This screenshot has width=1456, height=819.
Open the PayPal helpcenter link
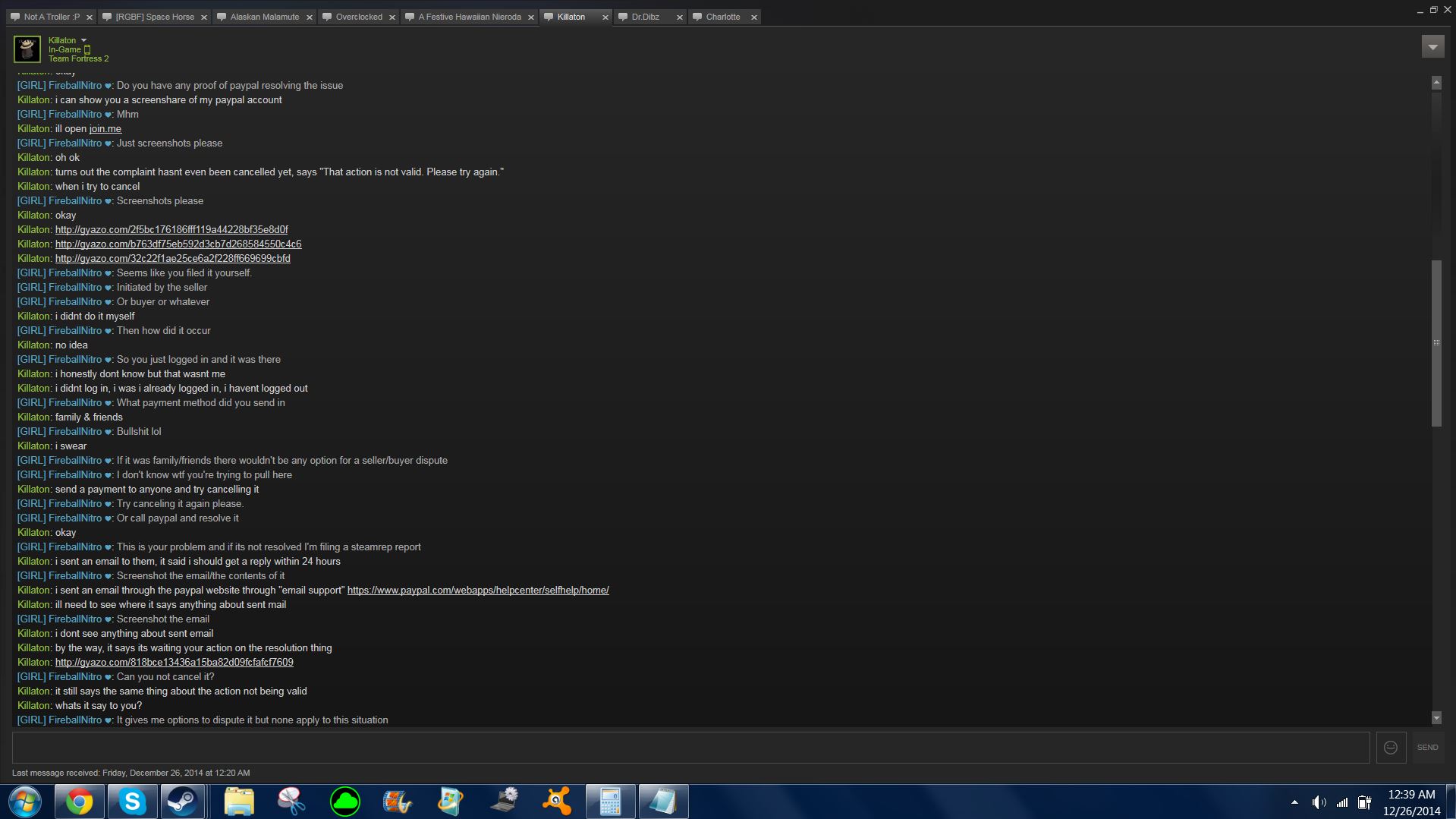coord(478,591)
